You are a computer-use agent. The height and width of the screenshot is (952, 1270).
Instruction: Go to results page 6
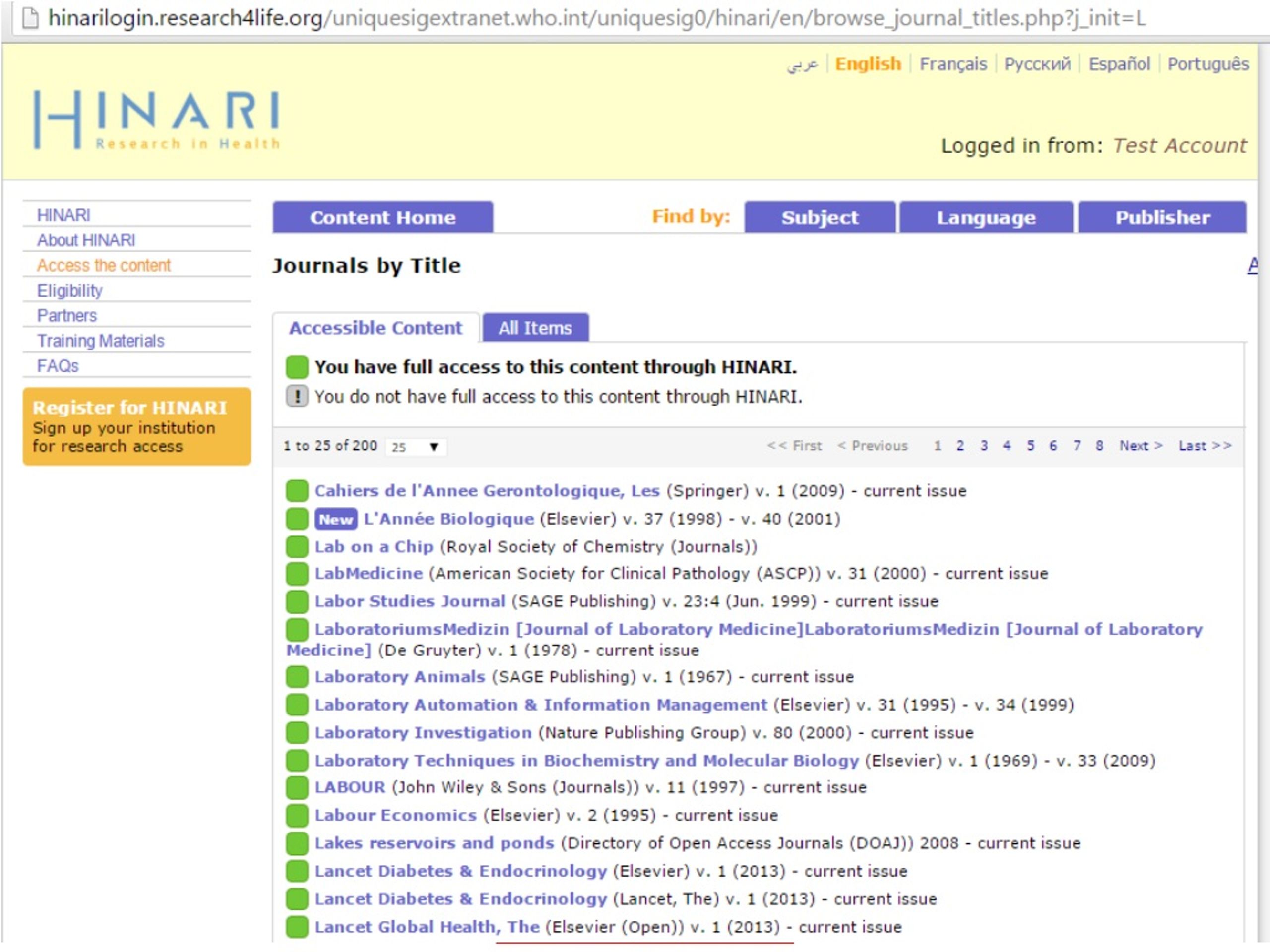1053,446
